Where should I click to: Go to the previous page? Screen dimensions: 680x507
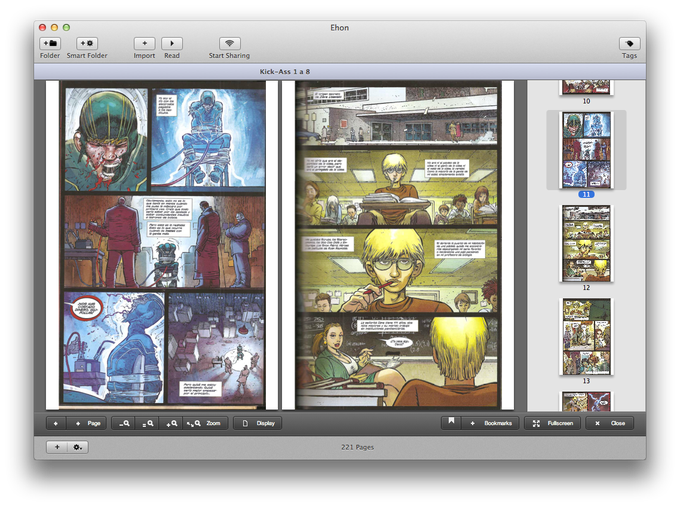[56, 423]
